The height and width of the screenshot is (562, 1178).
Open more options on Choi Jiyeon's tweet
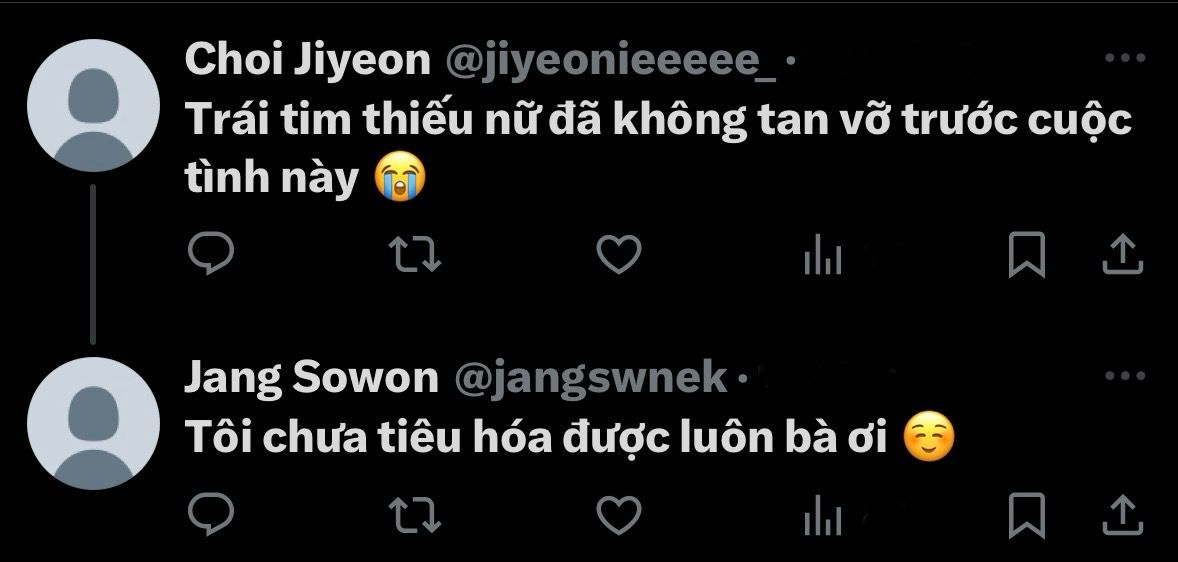pyautogui.click(x=1125, y=58)
